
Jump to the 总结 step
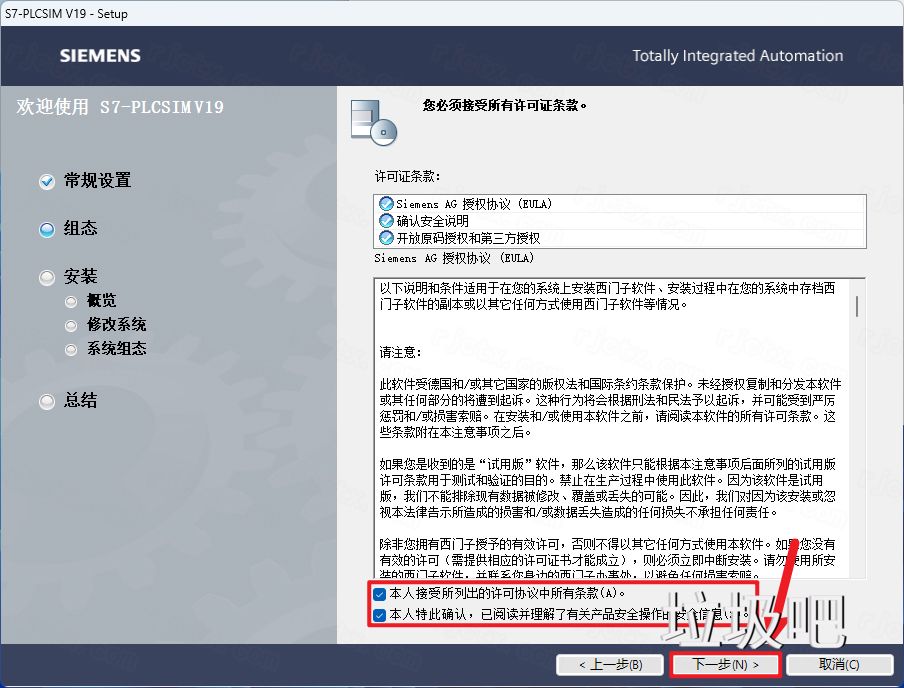coord(46,401)
